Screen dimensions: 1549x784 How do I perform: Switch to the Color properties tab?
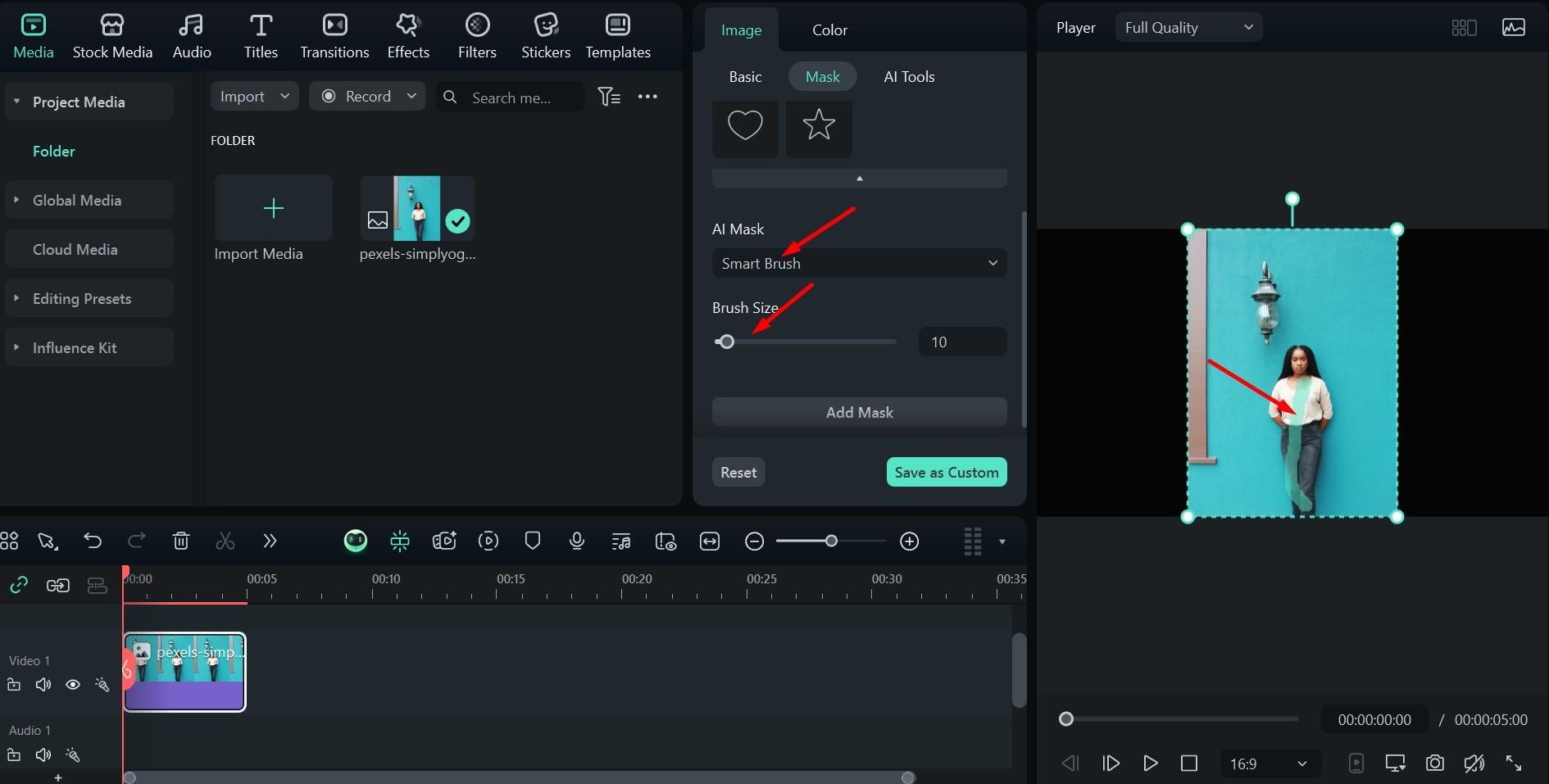pos(829,30)
